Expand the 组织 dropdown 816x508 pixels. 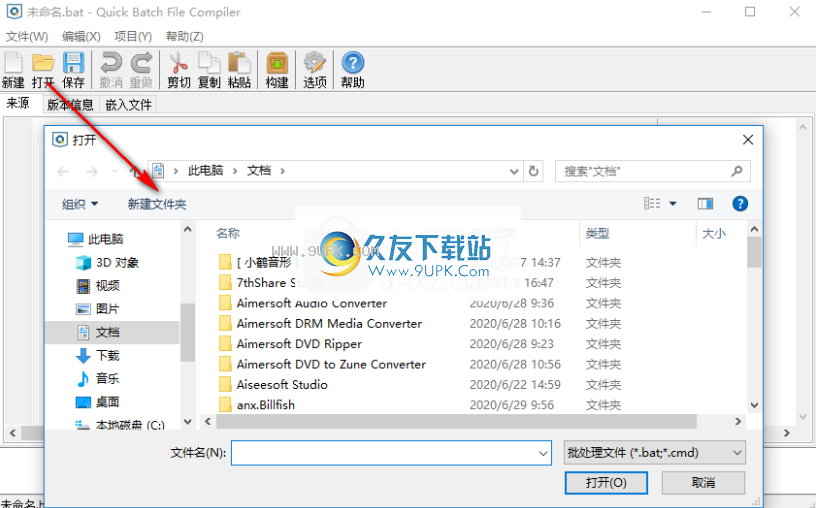[x=80, y=204]
